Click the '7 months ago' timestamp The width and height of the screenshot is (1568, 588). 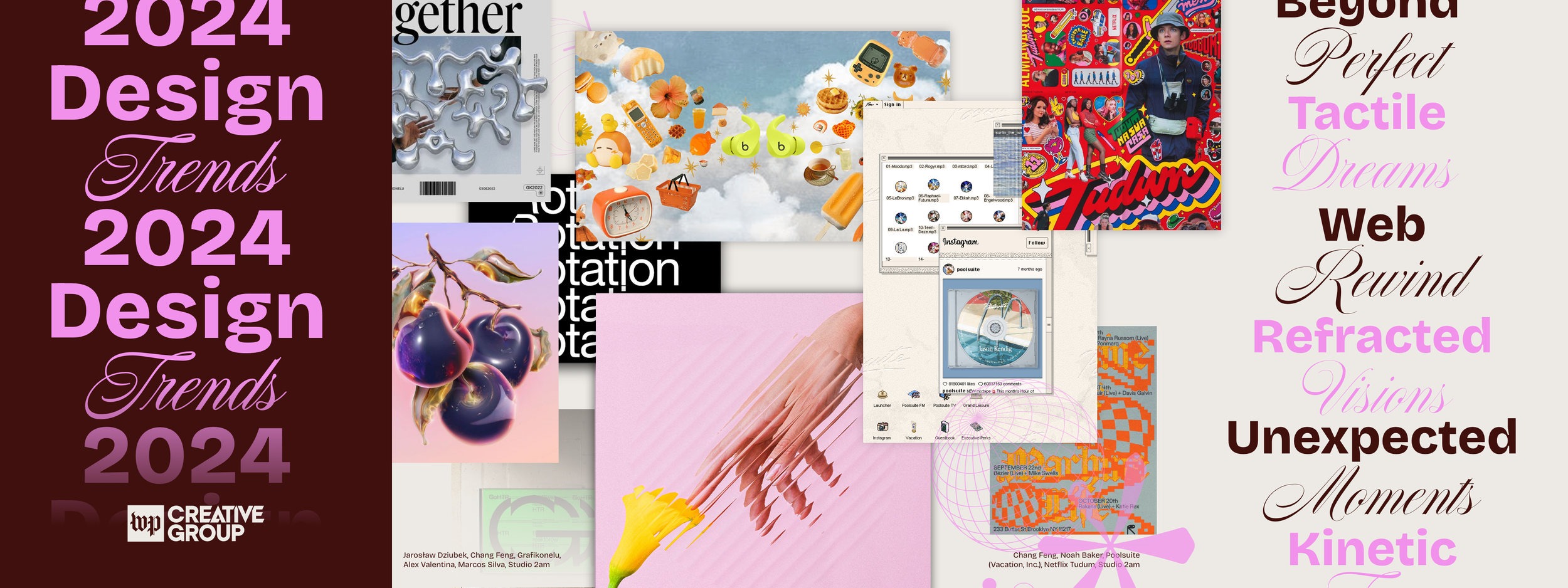(1030, 269)
